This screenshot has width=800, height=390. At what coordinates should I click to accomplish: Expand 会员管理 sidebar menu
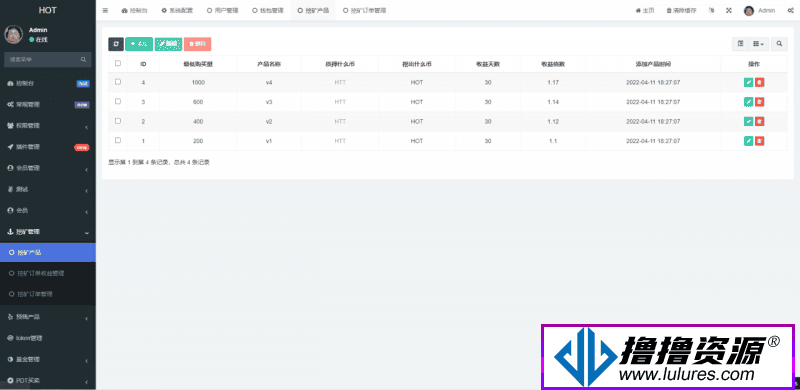(x=48, y=168)
